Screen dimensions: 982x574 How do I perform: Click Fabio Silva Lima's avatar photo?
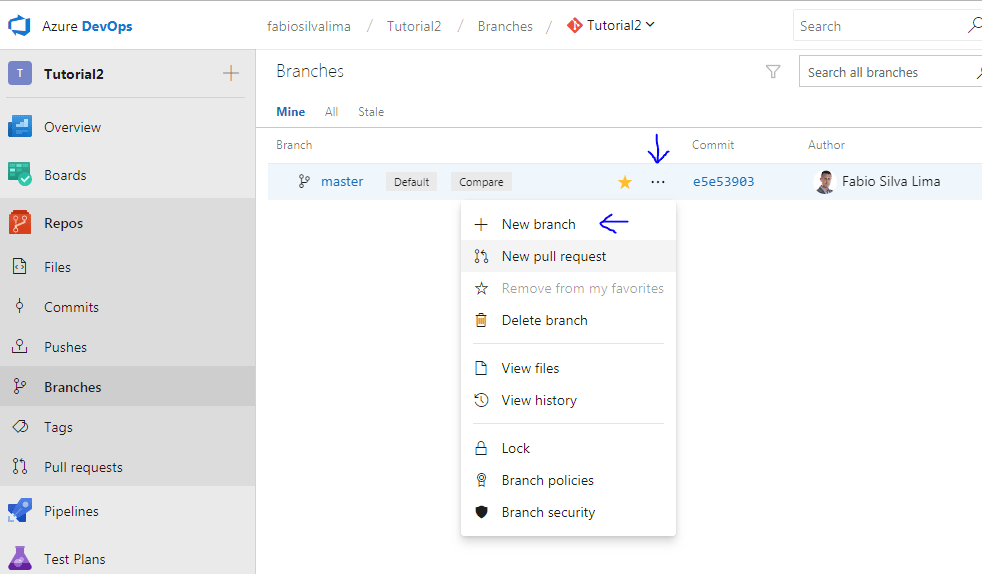pyautogui.click(x=825, y=182)
